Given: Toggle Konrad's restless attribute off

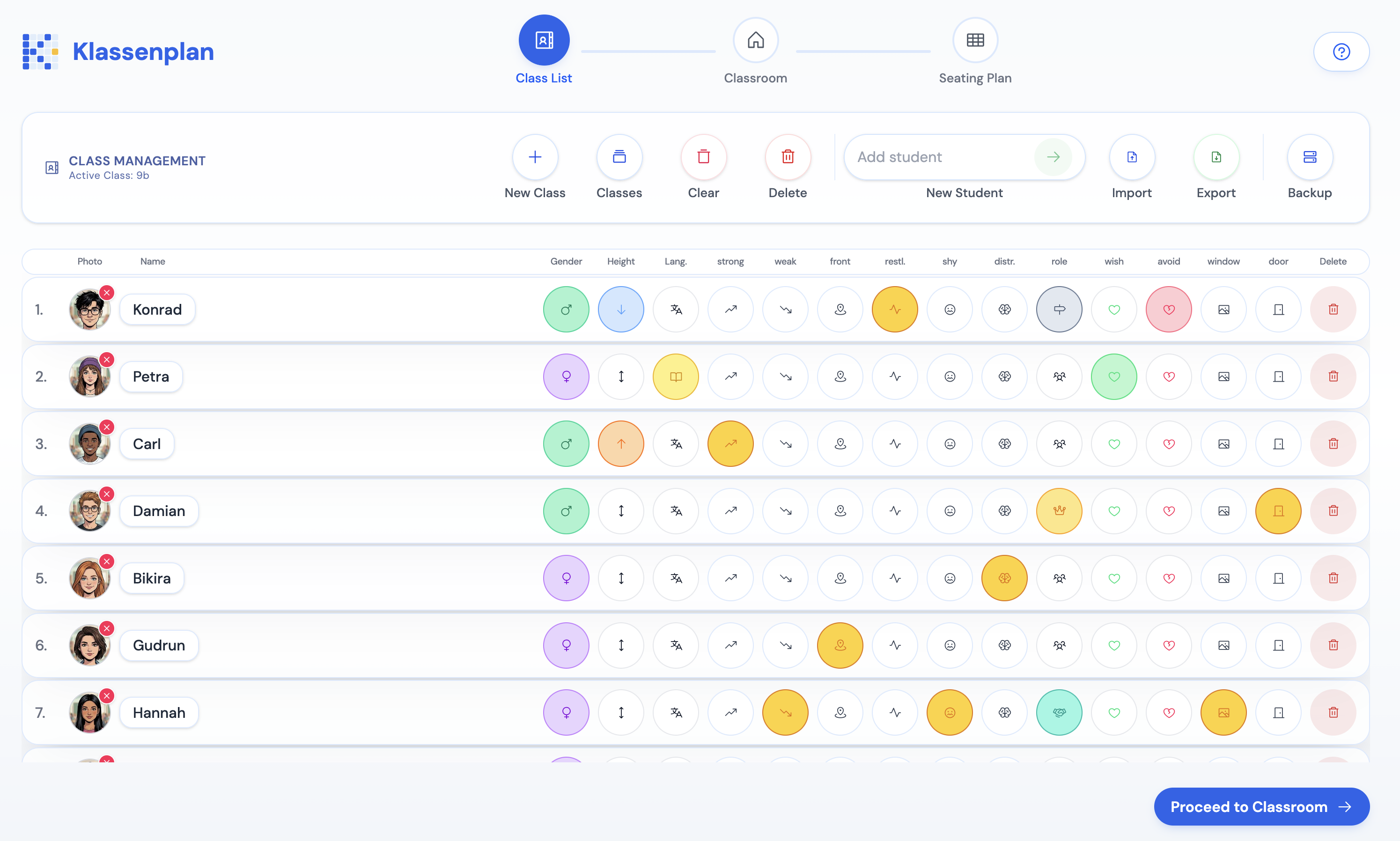Looking at the screenshot, I should [x=895, y=310].
